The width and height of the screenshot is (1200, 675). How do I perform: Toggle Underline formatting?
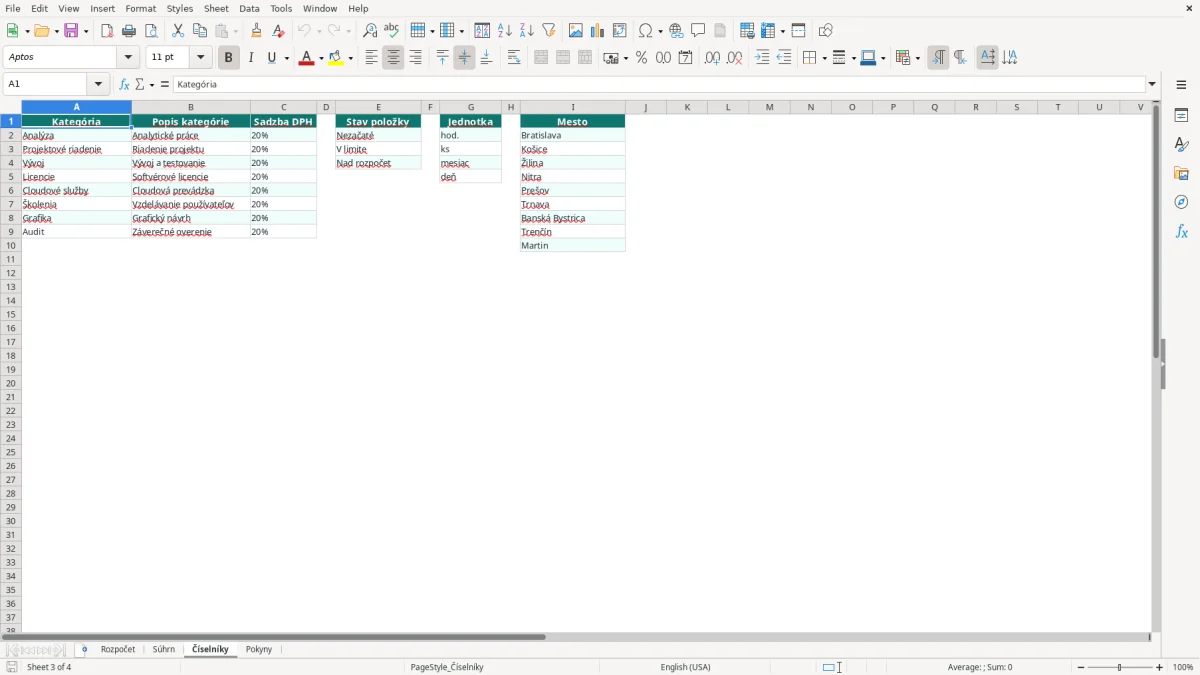271,58
